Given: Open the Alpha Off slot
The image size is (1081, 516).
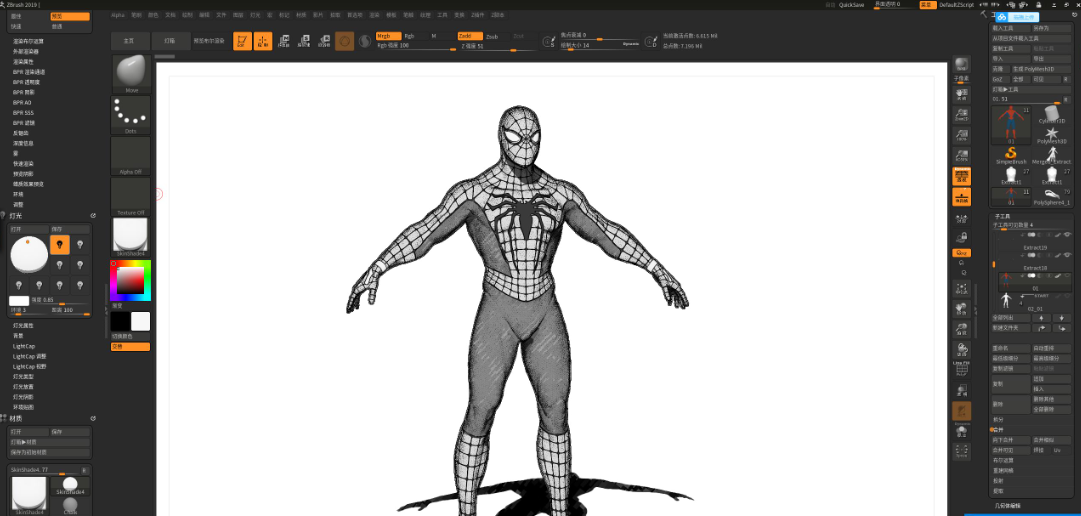Looking at the screenshot, I should click(x=131, y=155).
